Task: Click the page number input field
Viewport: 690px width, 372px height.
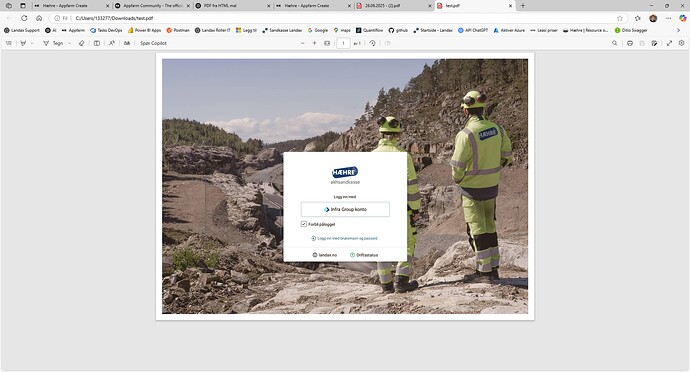Action: (x=343, y=43)
